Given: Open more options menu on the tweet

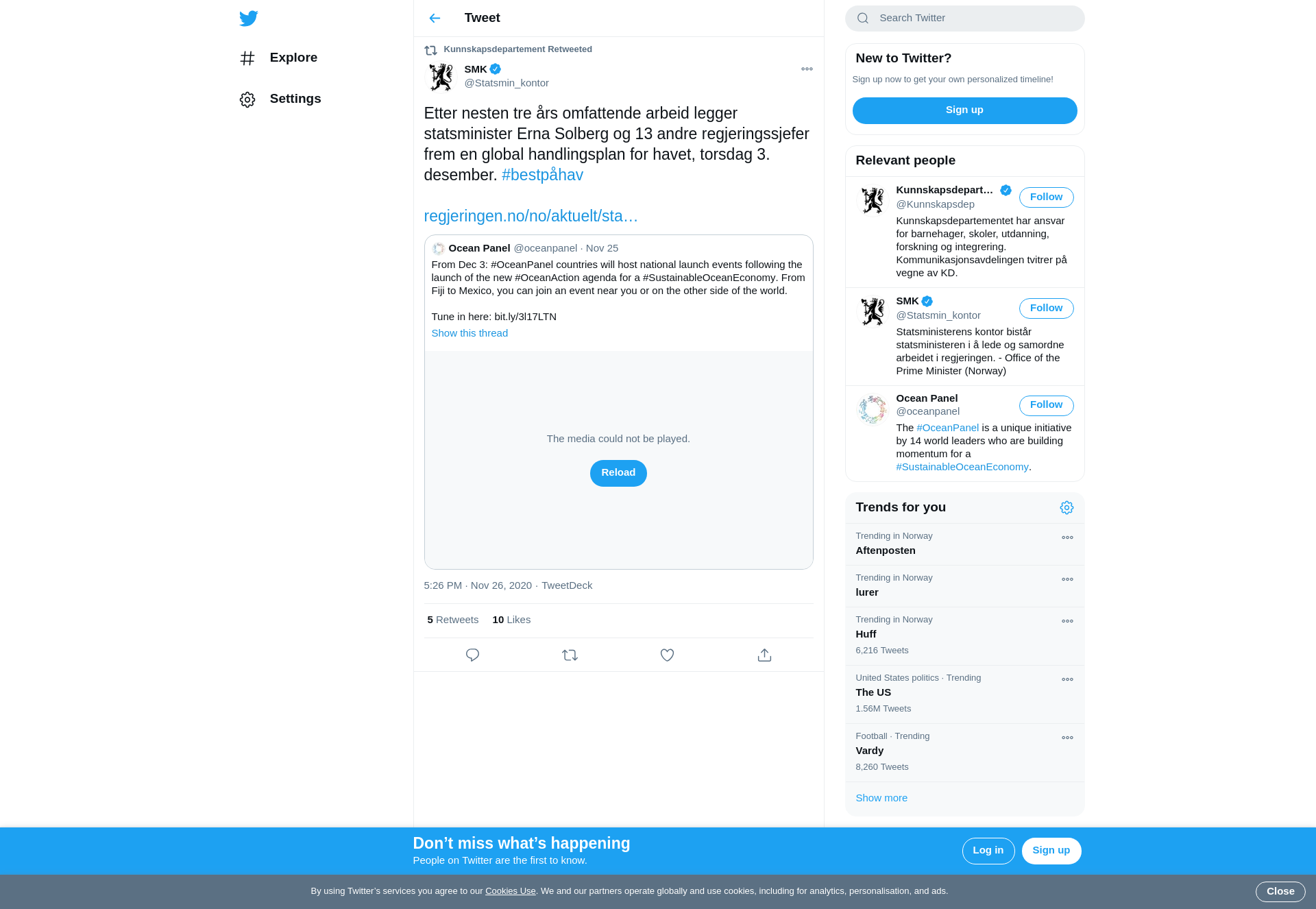Looking at the screenshot, I should tap(807, 69).
